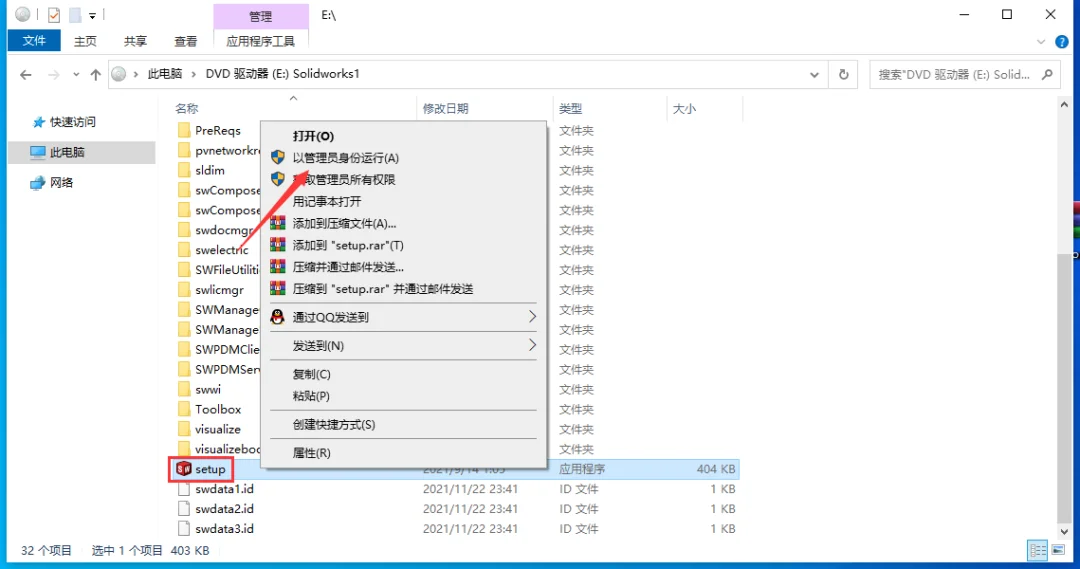
Task: Select the swlicmgr folder icon
Action: [184, 290]
